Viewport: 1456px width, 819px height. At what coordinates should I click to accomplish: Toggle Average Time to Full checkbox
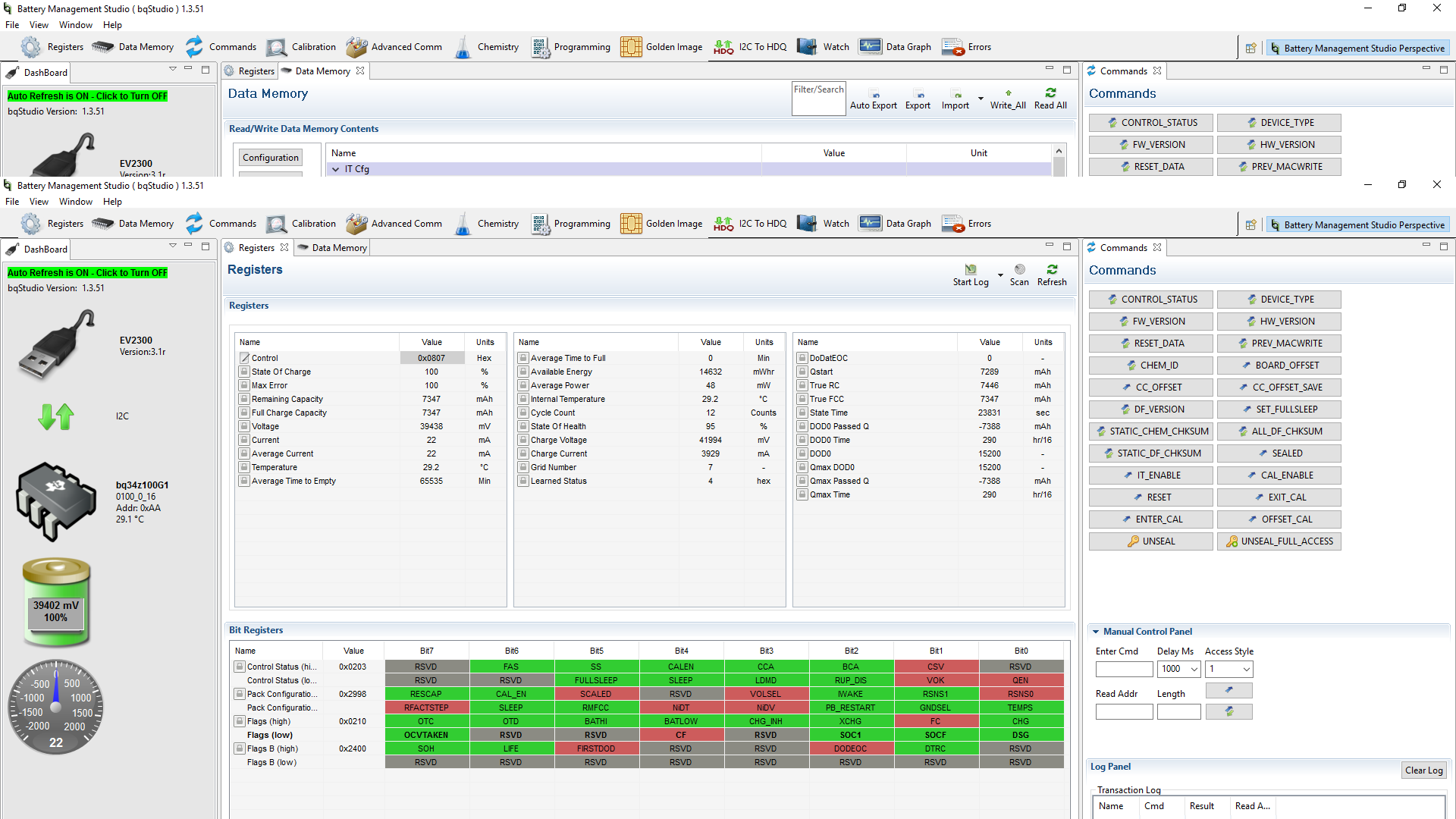pyautogui.click(x=523, y=358)
